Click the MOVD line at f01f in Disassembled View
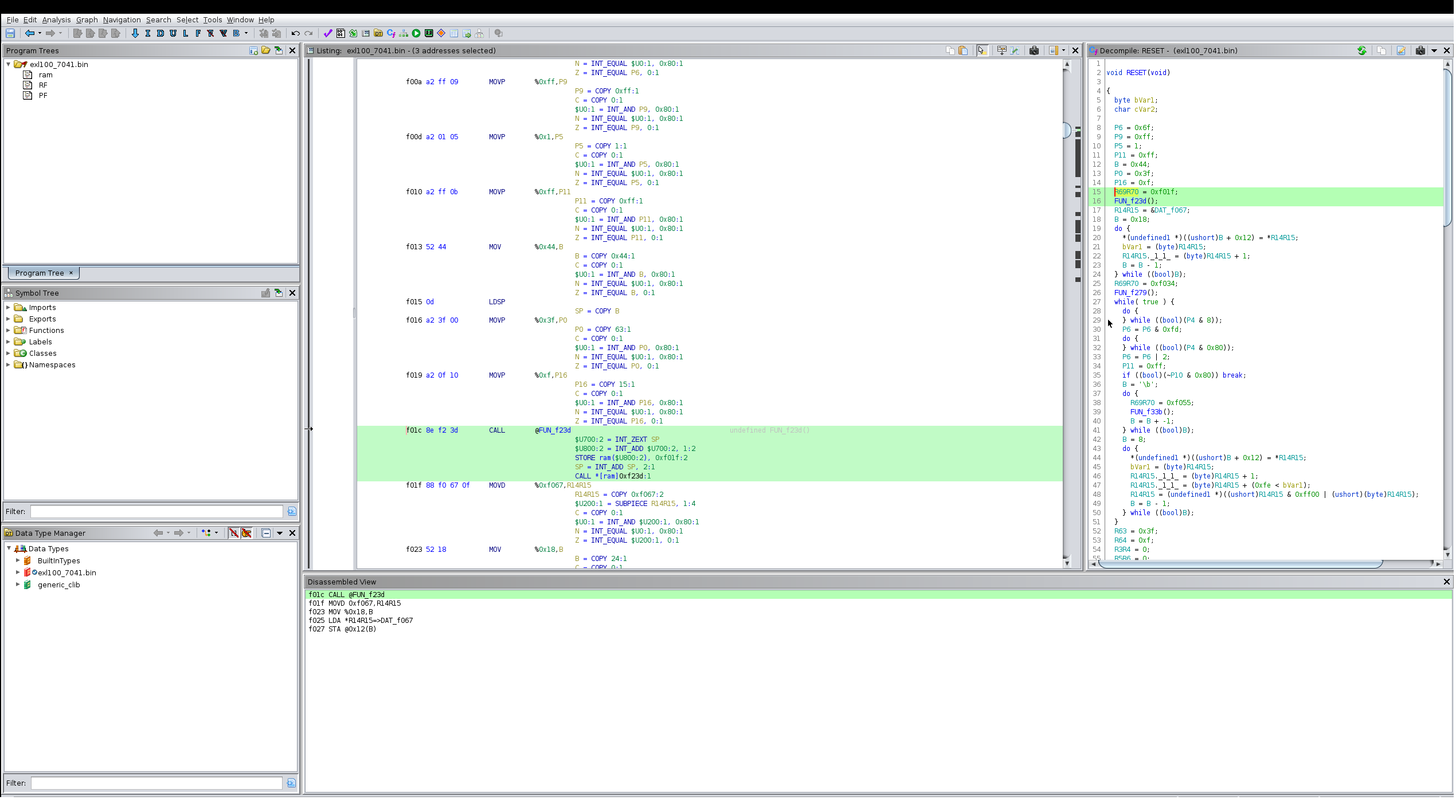Image resolution: width=1456 pixels, height=812 pixels. 354,603
